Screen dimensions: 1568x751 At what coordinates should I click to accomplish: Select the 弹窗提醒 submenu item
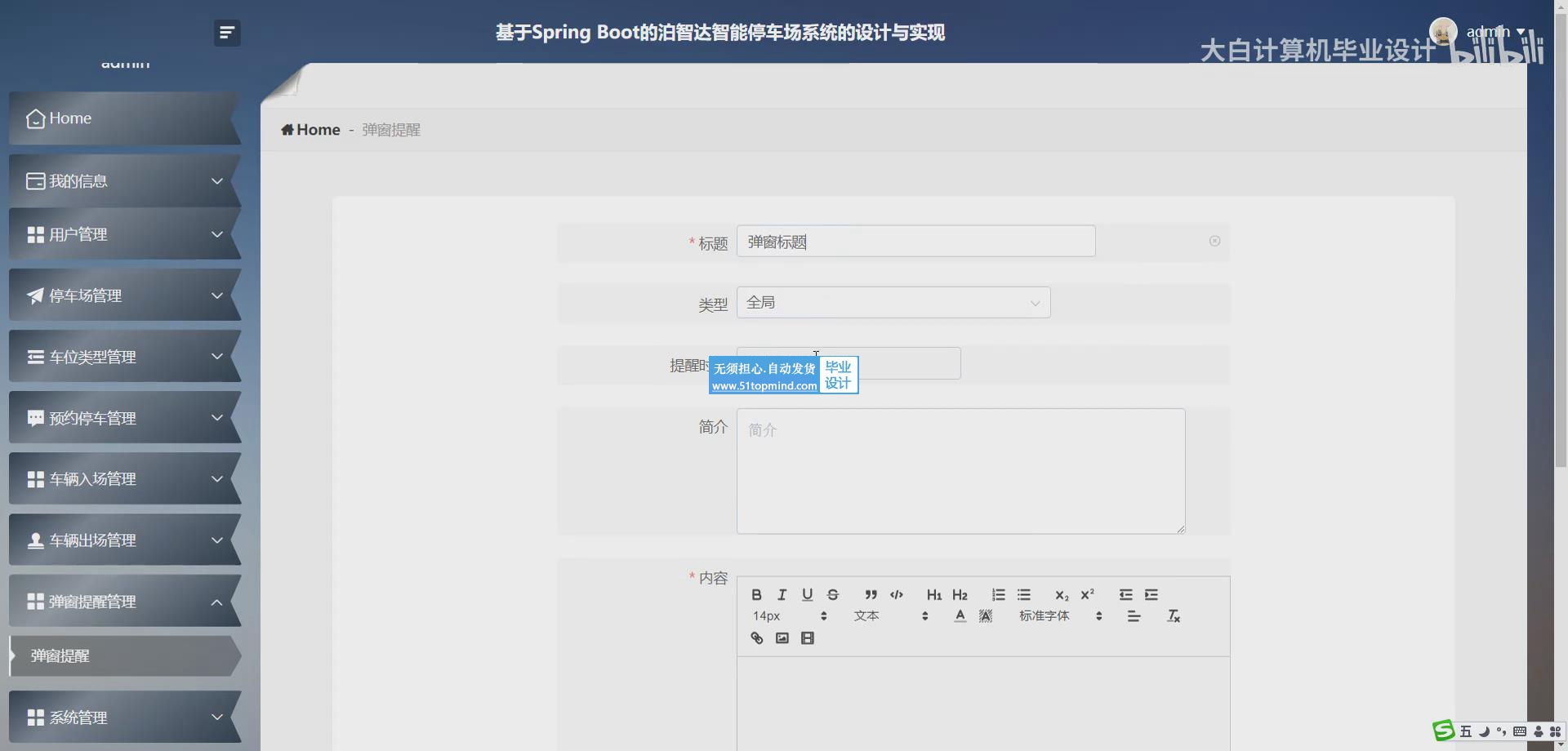click(x=124, y=655)
